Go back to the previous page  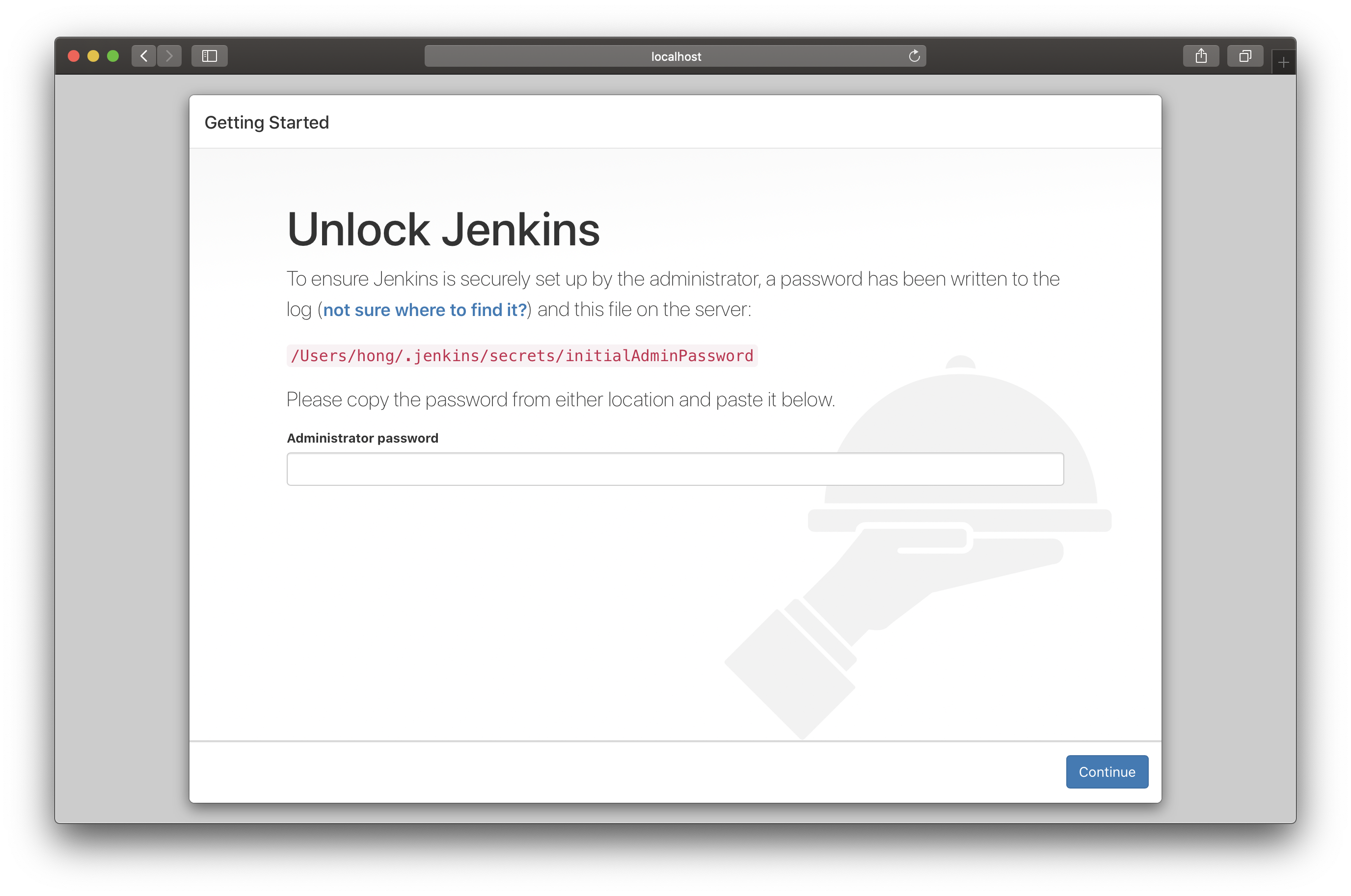(x=143, y=56)
